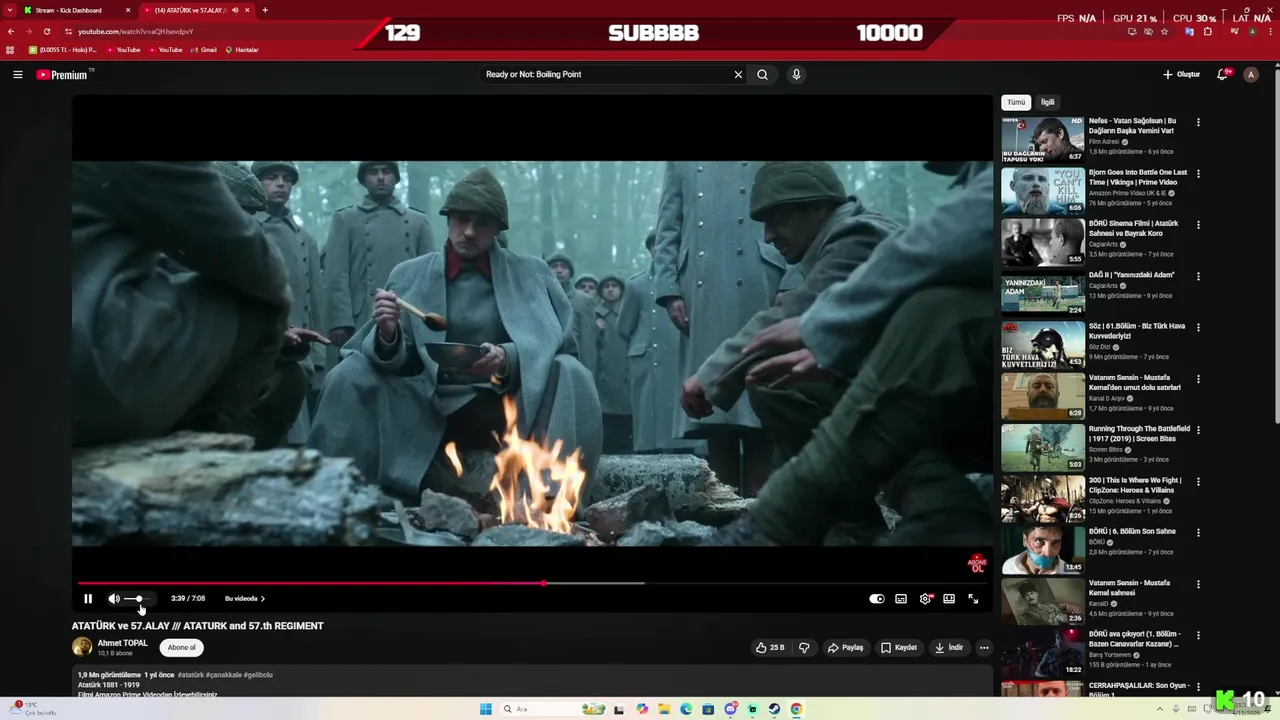Select the İlgili filter chip
The height and width of the screenshot is (720, 1280).
(1047, 102)
